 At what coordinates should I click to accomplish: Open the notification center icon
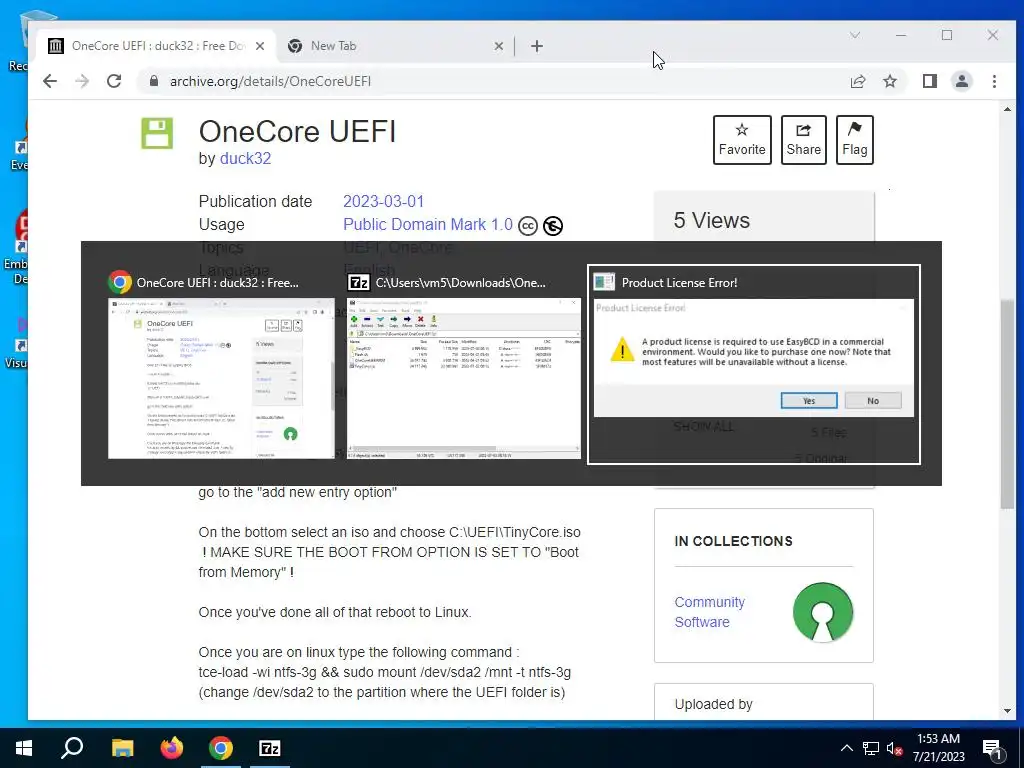[x=992, y=748]
